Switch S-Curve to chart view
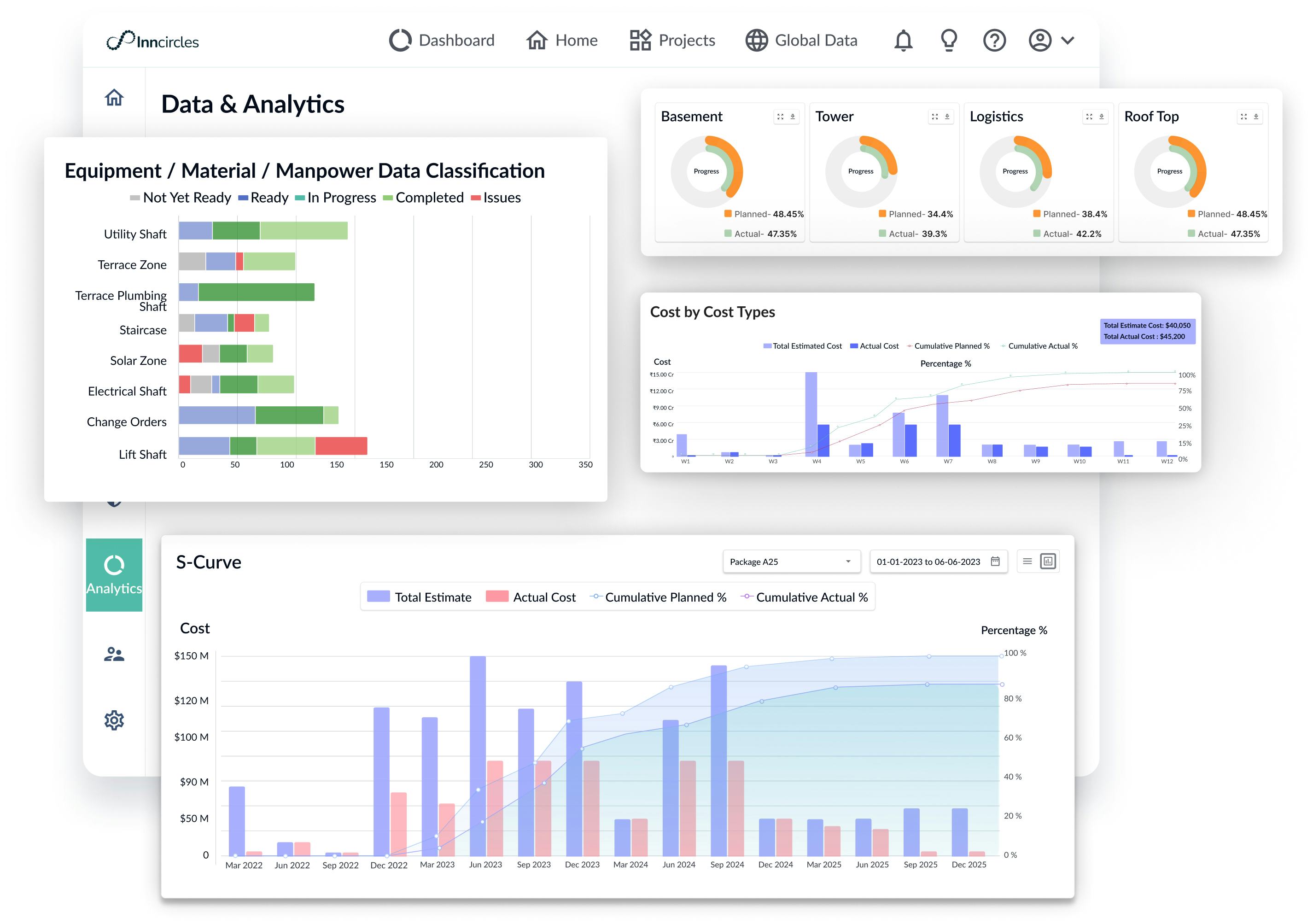Screen dimensions: 1313x924 [1048, 561]
